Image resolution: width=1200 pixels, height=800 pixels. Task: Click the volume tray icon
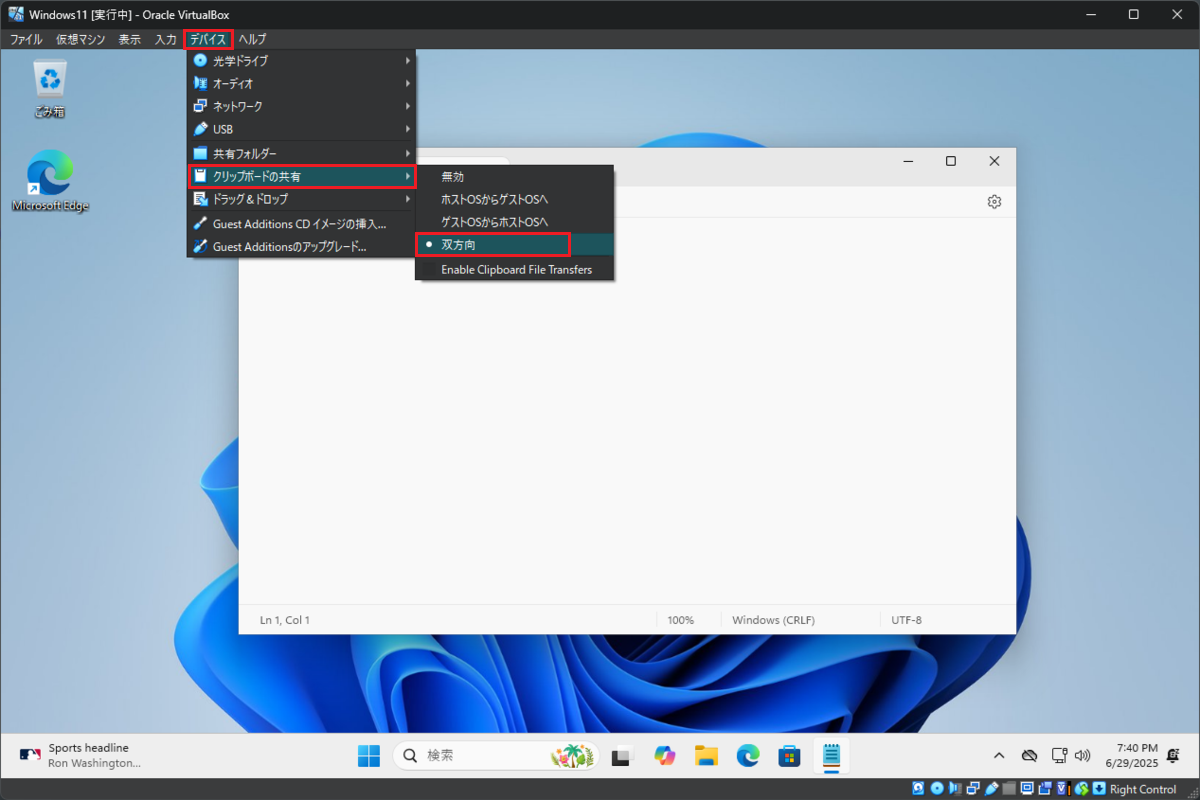[1082, 755]
